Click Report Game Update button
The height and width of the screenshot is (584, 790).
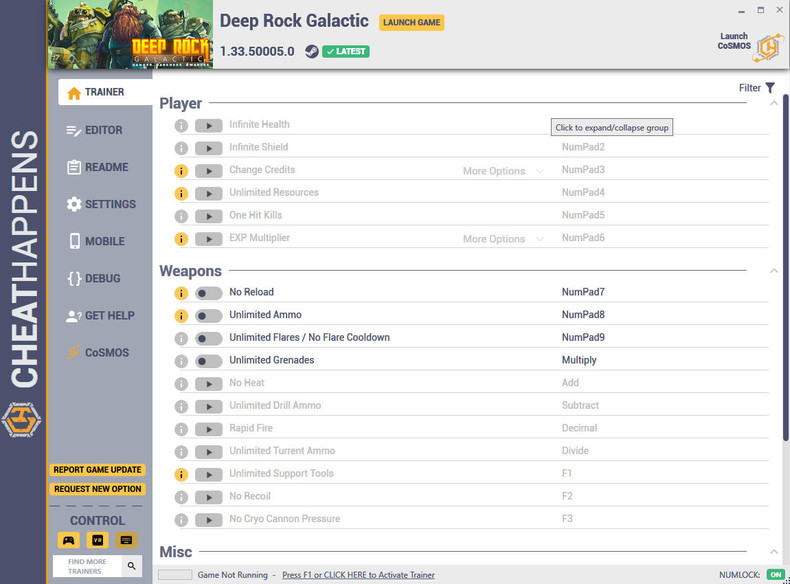pyautogui.click(x=97, y=470)
